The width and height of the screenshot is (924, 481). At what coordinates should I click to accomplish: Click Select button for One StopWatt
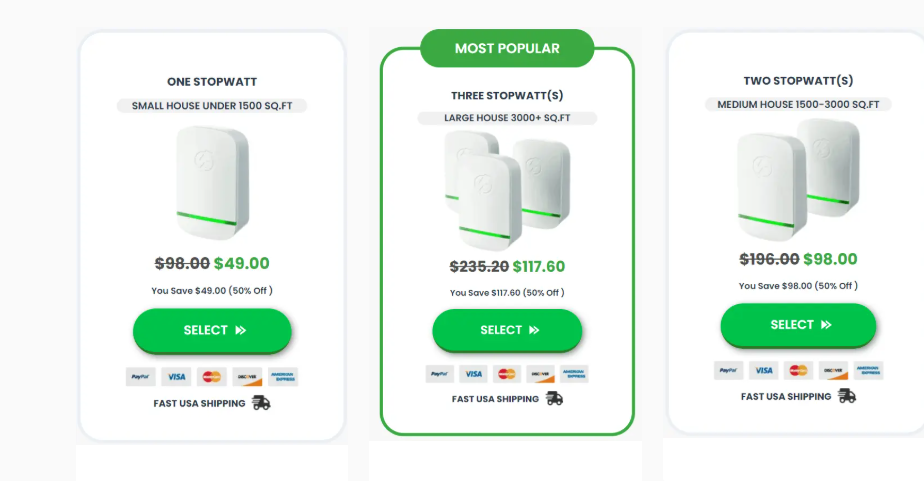[212, 331]
